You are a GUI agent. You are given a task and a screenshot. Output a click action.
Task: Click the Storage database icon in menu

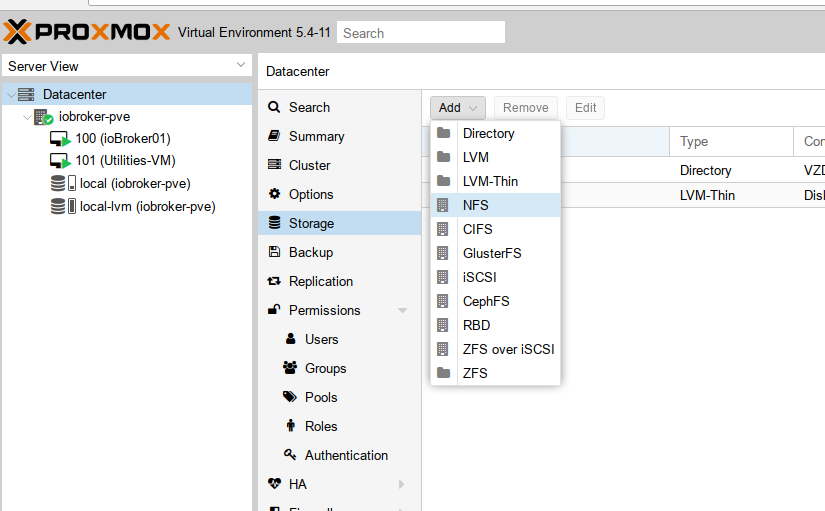point(274,223)
